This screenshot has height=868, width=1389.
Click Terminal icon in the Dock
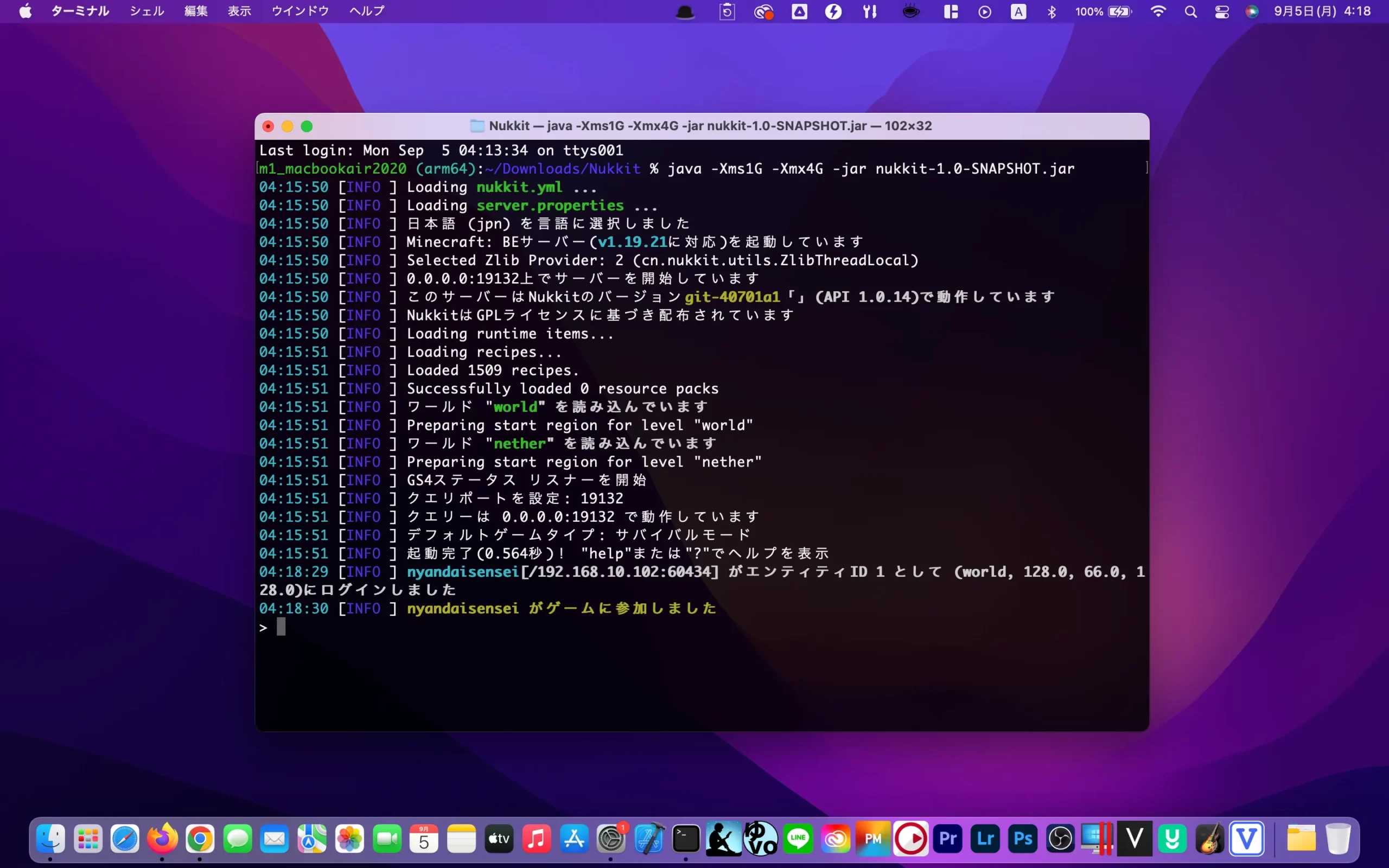[686, 839]
